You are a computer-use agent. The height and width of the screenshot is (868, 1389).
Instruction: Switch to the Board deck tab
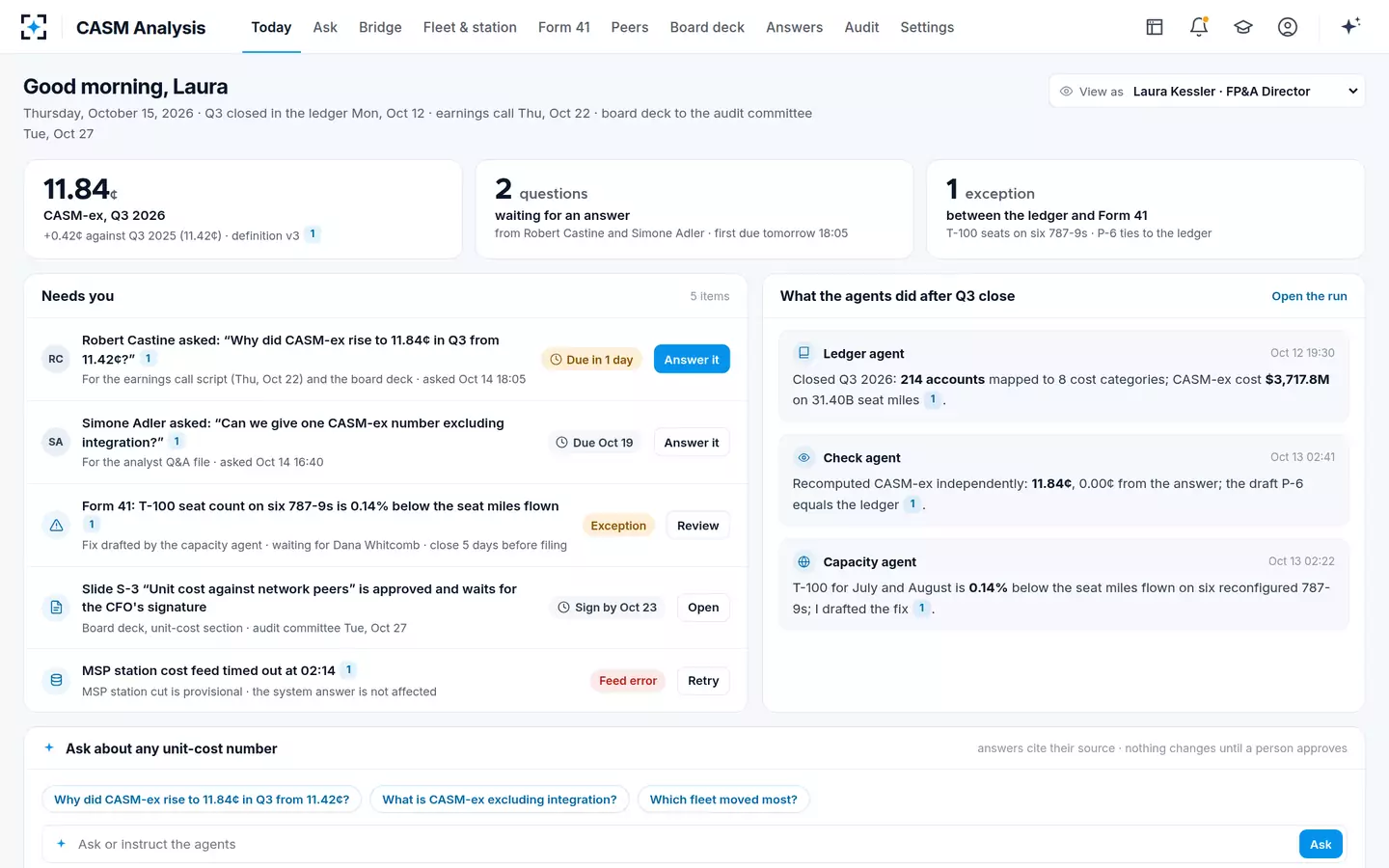point(707,27)
